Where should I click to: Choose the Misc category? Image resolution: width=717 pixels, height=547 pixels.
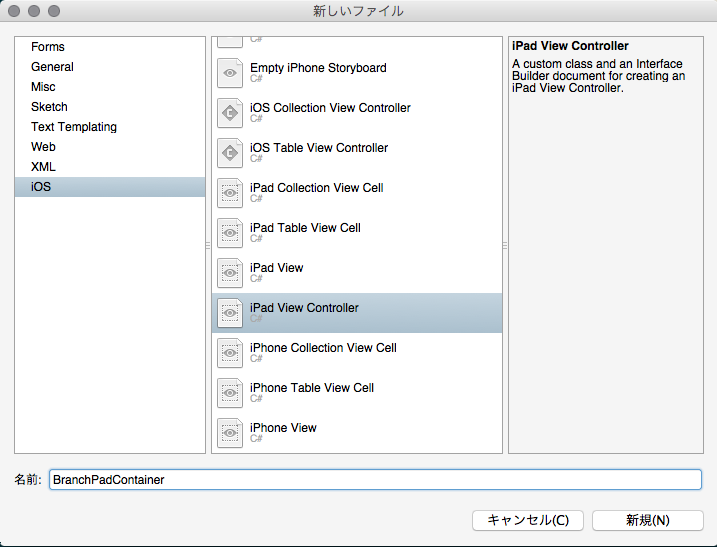pyautogui.click(x=110, y=87)
